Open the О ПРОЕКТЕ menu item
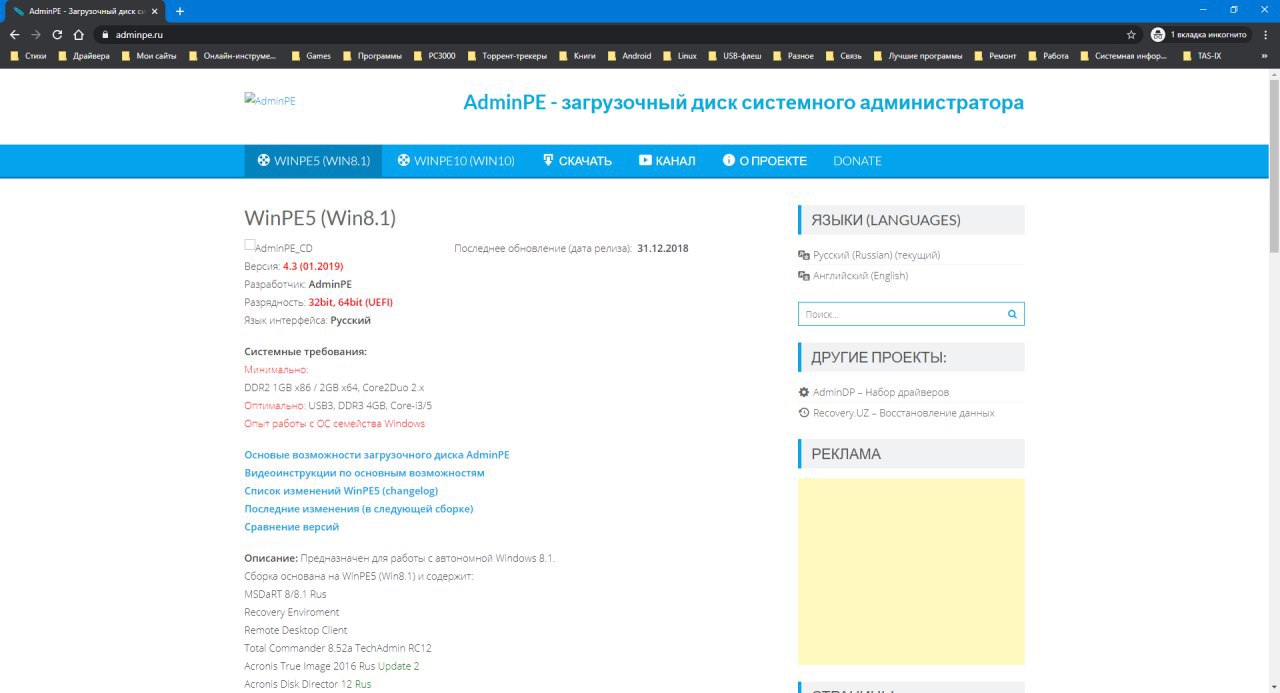Viewport: 1280px width, 693px height. coord(764,161)
